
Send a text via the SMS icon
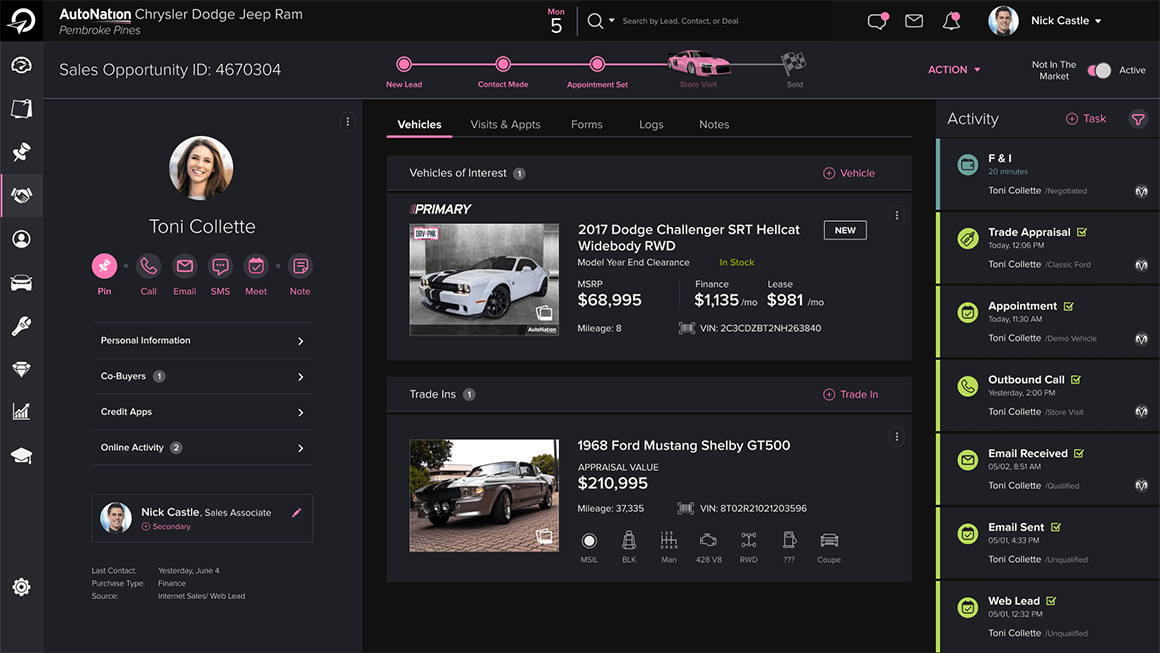[x=220, y=265]
